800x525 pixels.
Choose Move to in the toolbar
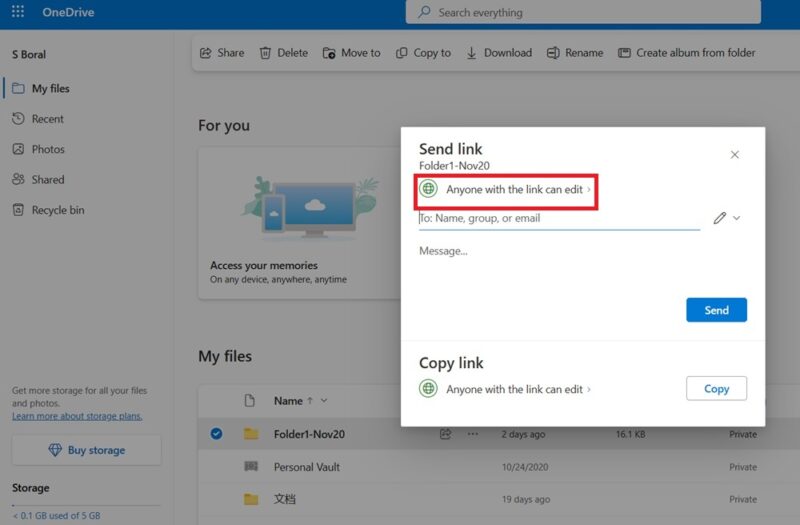(352, 53)
